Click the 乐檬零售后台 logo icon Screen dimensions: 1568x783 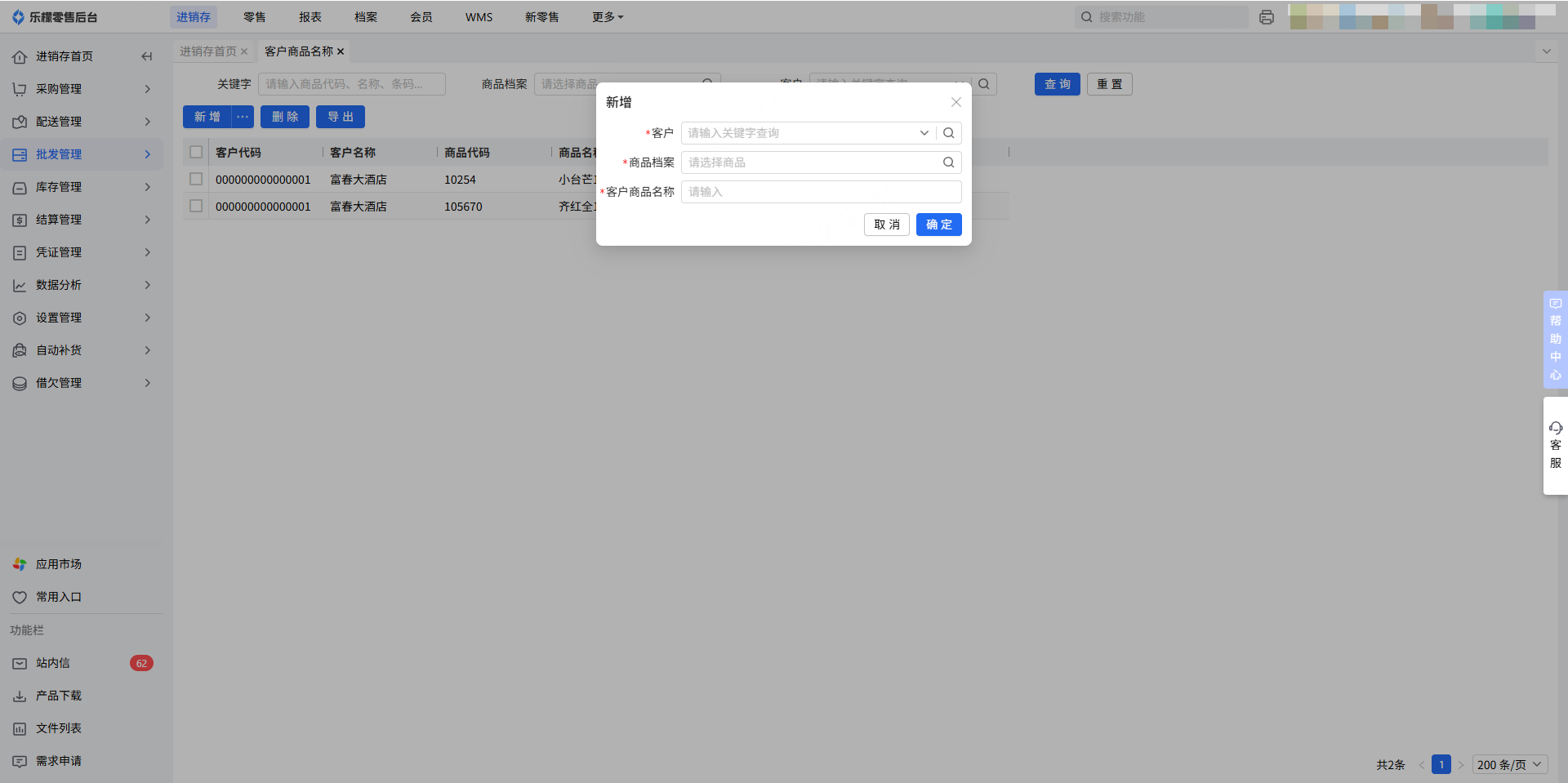coord(18,17)
